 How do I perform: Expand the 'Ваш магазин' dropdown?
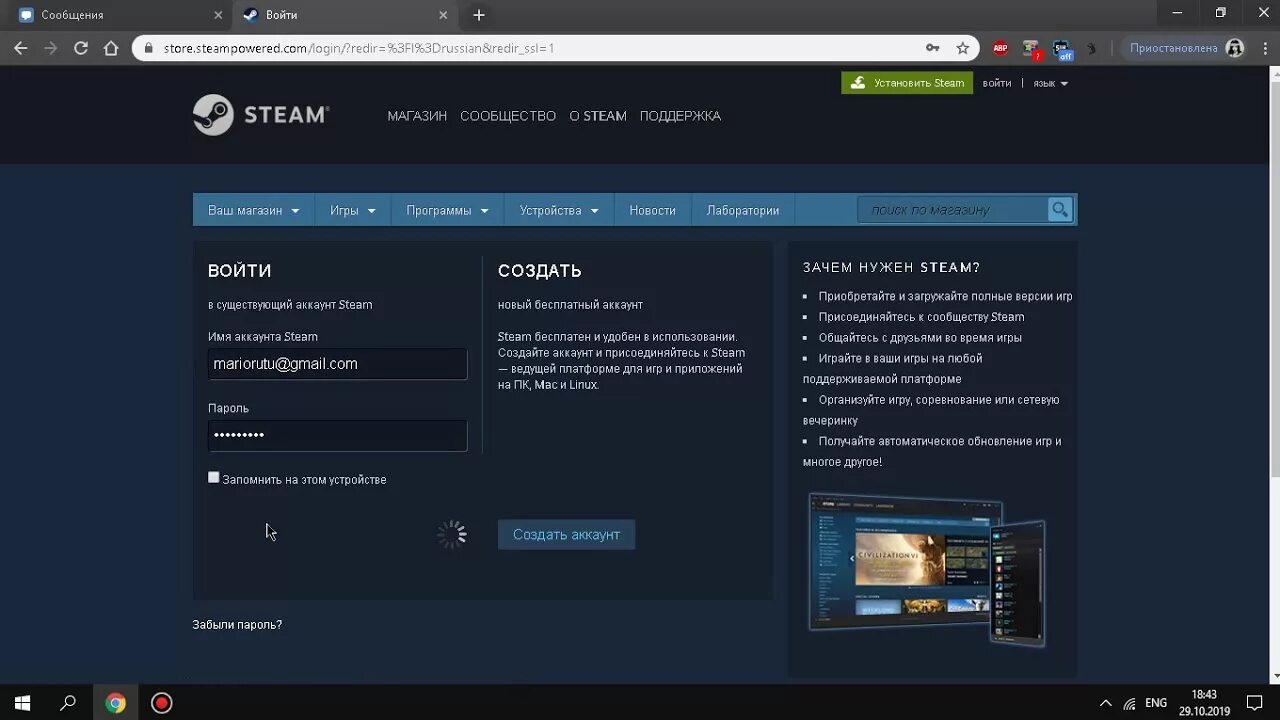coord(254,210)
